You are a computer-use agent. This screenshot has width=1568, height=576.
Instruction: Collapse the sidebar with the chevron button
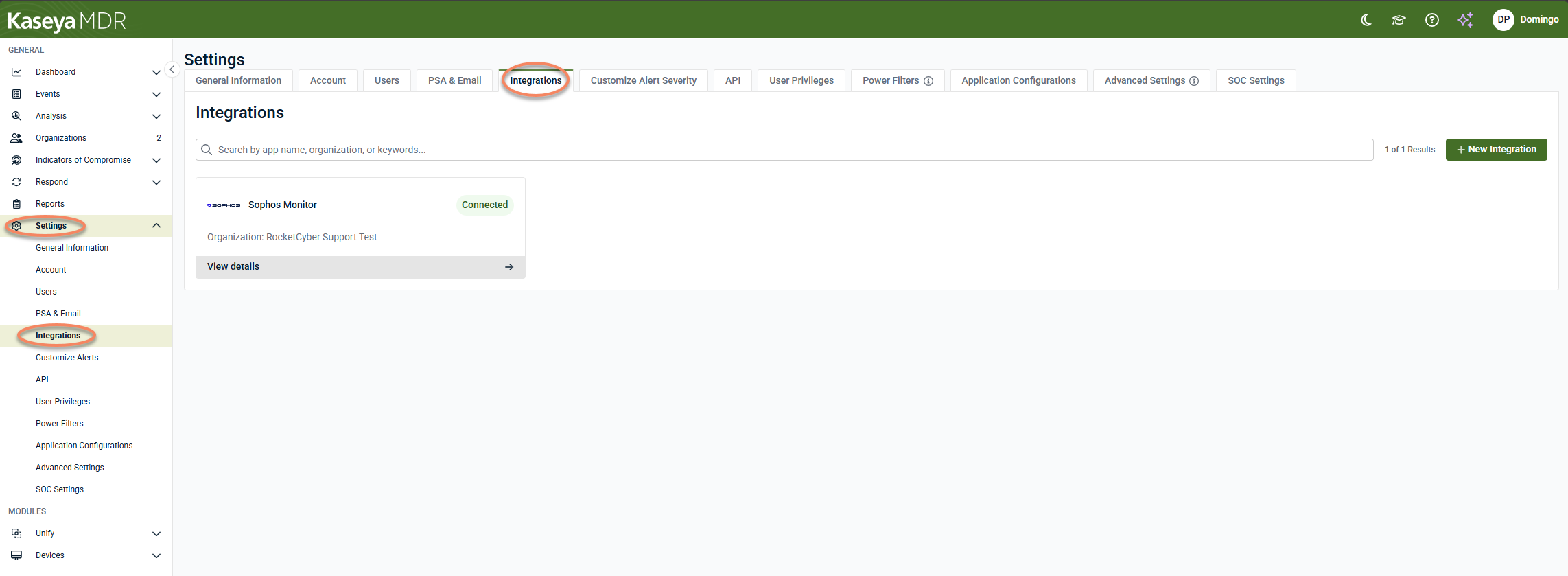click(172, 69)
